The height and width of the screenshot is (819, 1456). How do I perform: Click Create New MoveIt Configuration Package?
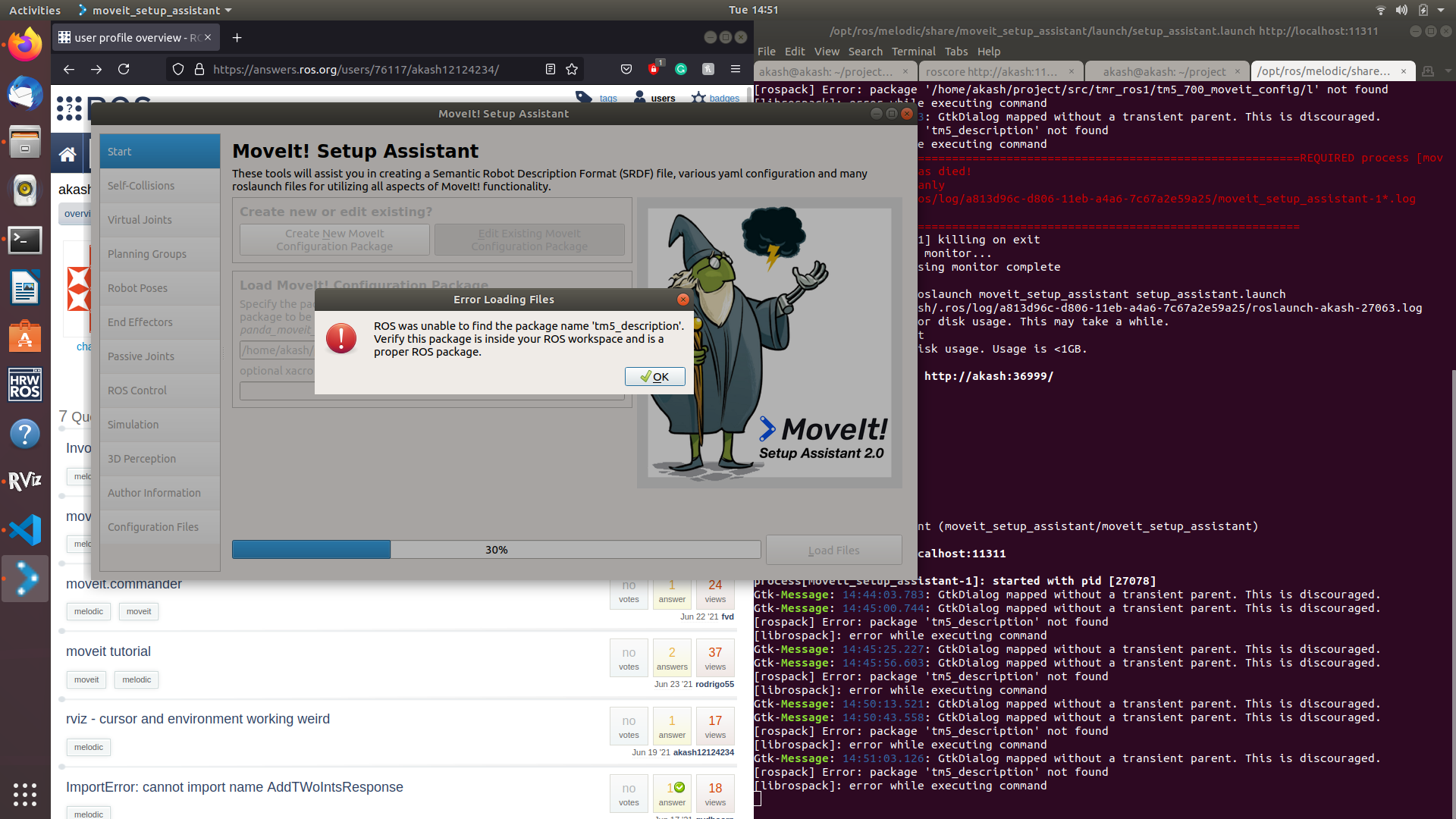point(334,240)
